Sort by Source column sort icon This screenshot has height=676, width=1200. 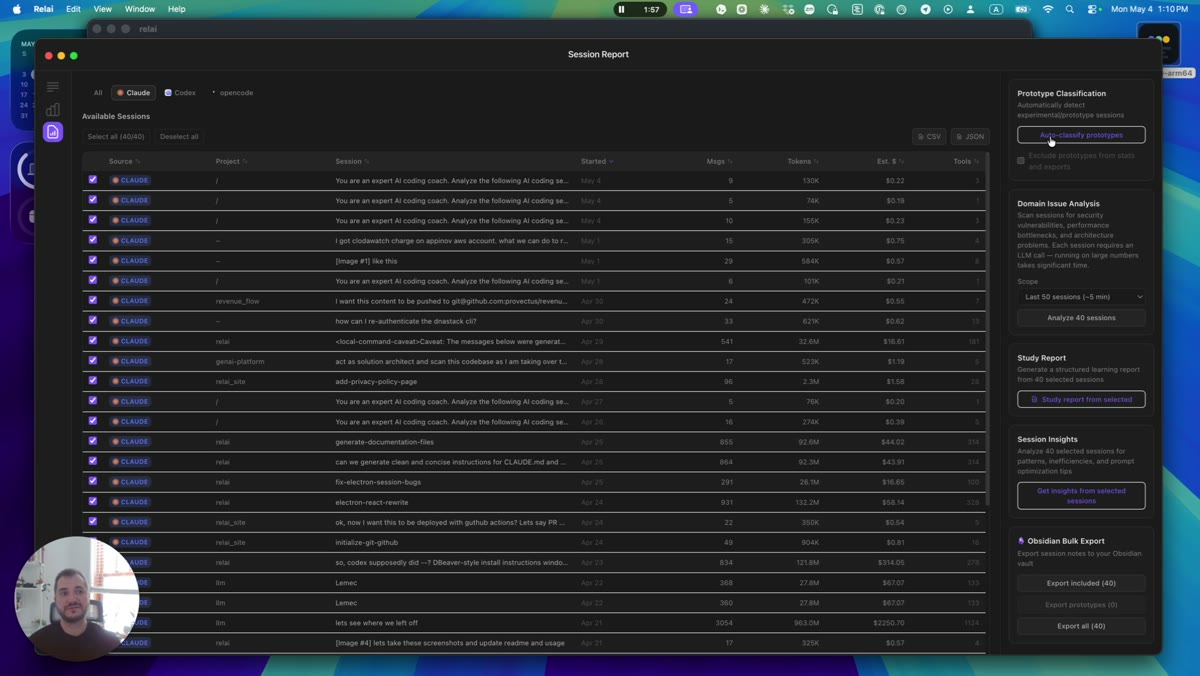pyautogui.click(x=138, y=161)
